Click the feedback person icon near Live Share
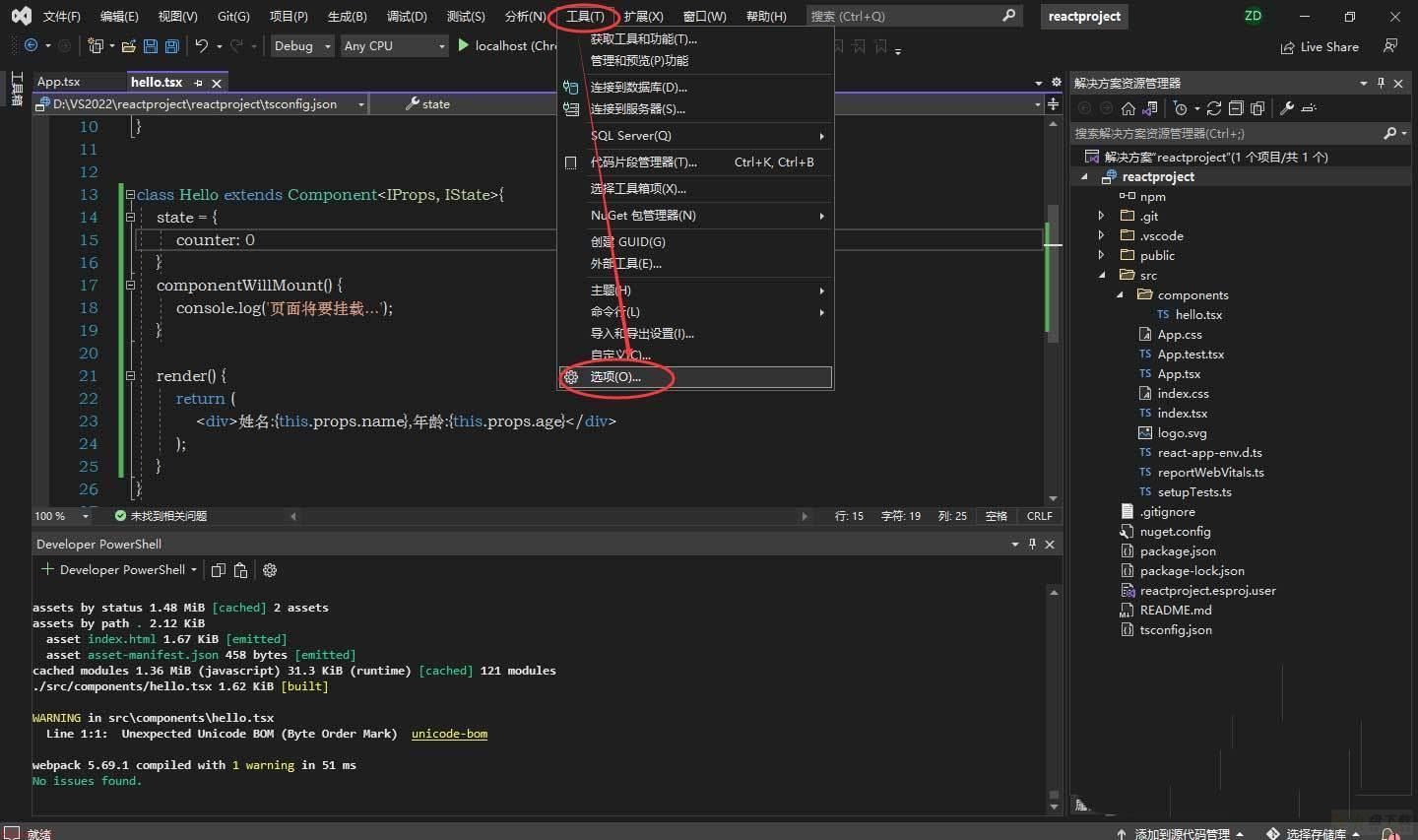Image resolution: width=1418 pixels, height=840 pixels. (x=1389, y=46)
